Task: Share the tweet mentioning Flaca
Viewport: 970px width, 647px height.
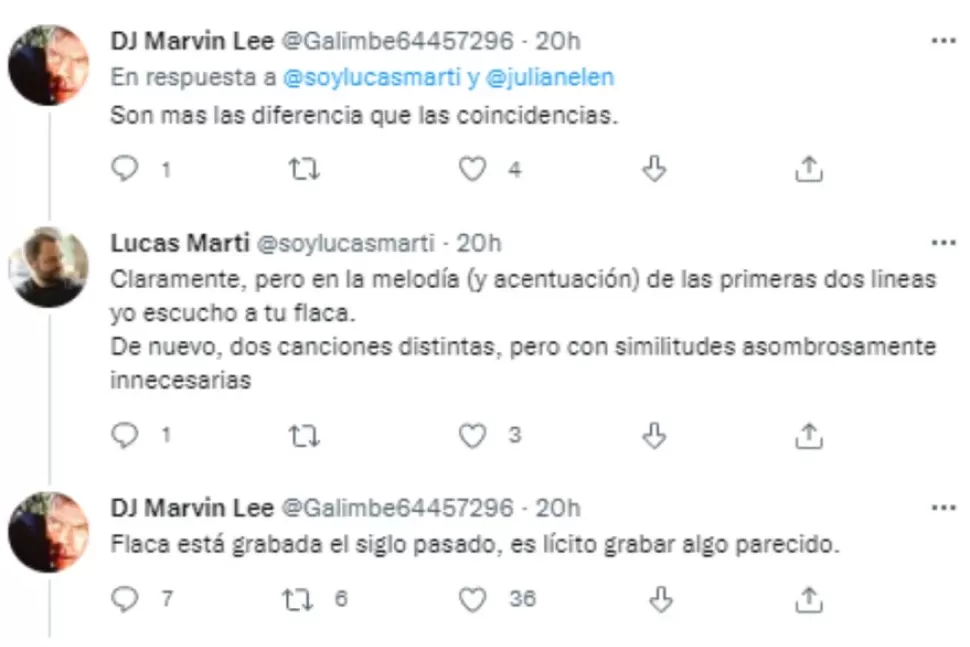Action: coord(806,600)
